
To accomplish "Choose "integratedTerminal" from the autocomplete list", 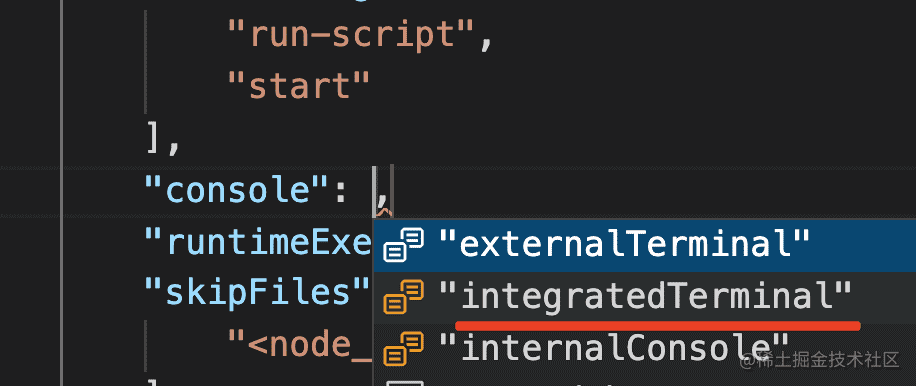I will [x=644, y=297].
